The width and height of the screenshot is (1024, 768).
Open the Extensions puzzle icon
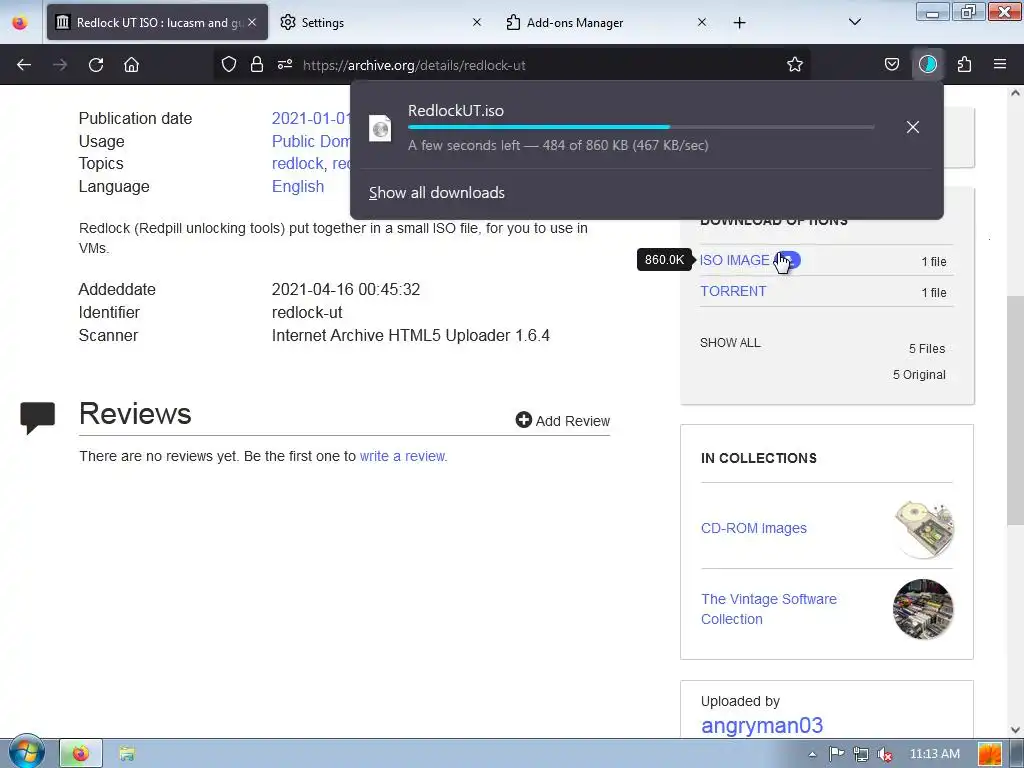[964, 64]
